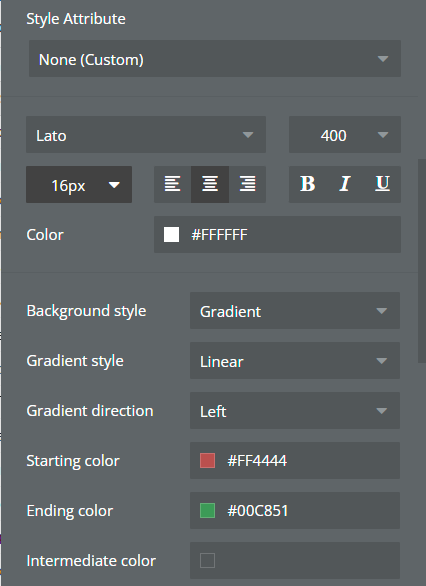Viewport: 426px width, 586px height.
Task: Click the red Starting color swatch
Action: click(x=207, y=460)
